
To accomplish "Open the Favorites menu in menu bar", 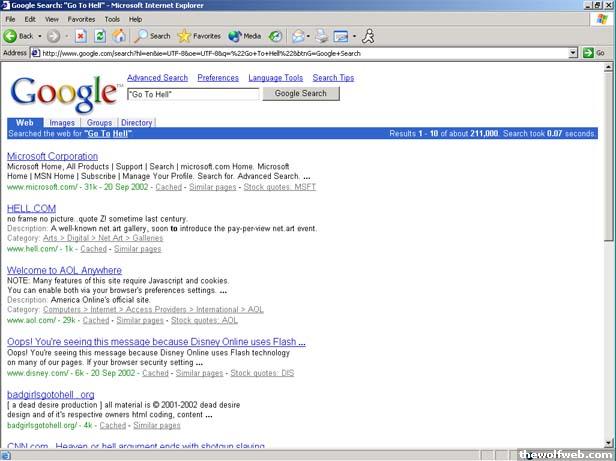I will point(82,18).
